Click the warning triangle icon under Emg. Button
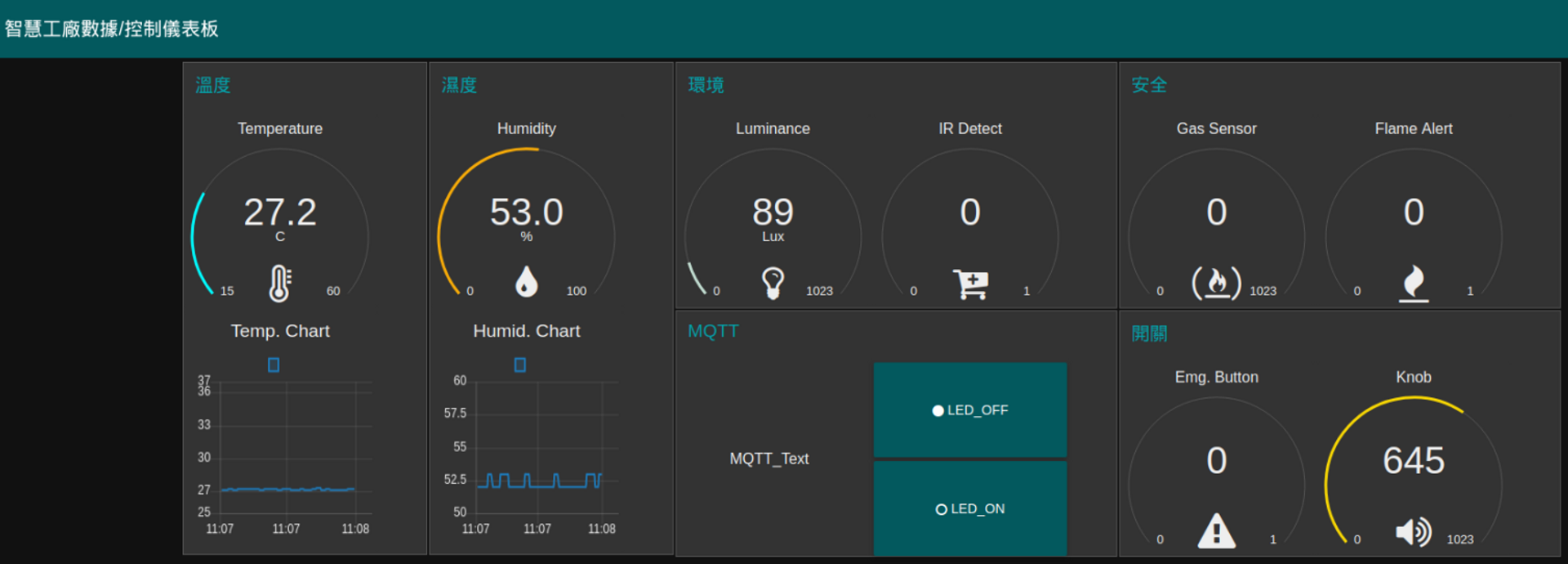The image size is (1568, 564). pyautogui.click(x=1217, y=530)
